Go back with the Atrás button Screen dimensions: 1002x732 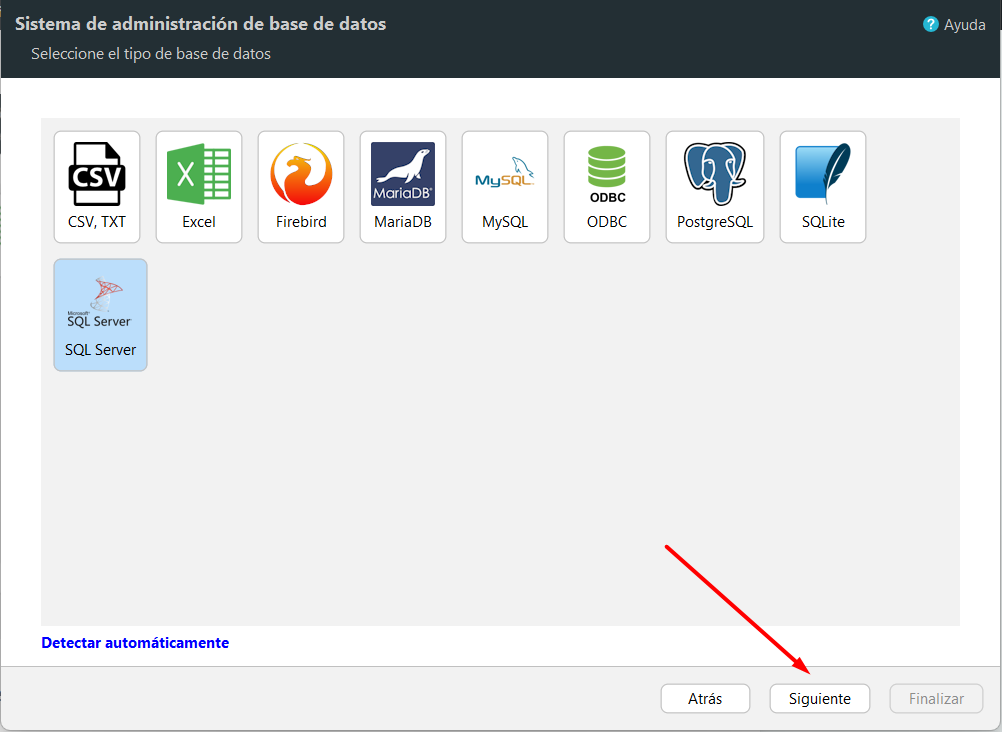(705, 699)
